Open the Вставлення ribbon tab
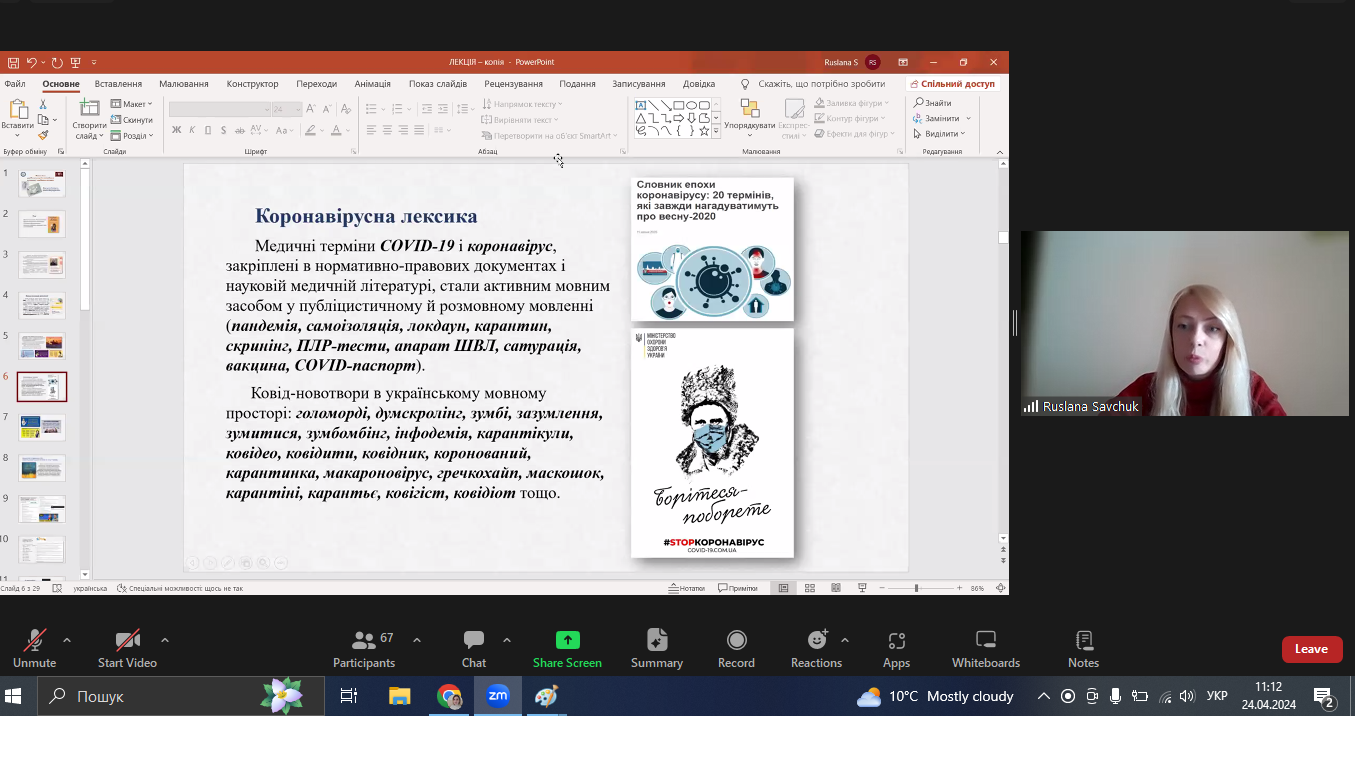 tap(118, 84)
